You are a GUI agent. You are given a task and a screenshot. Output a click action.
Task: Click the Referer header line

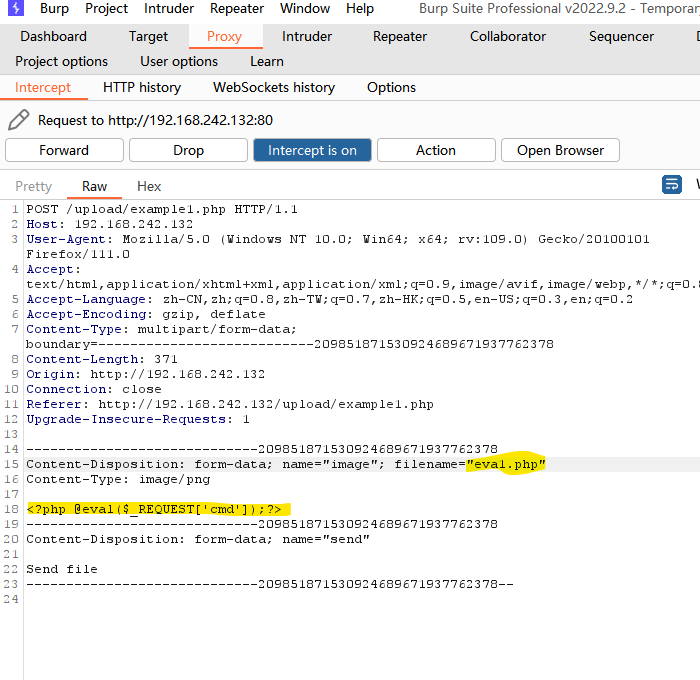click(x=230, y=404)
